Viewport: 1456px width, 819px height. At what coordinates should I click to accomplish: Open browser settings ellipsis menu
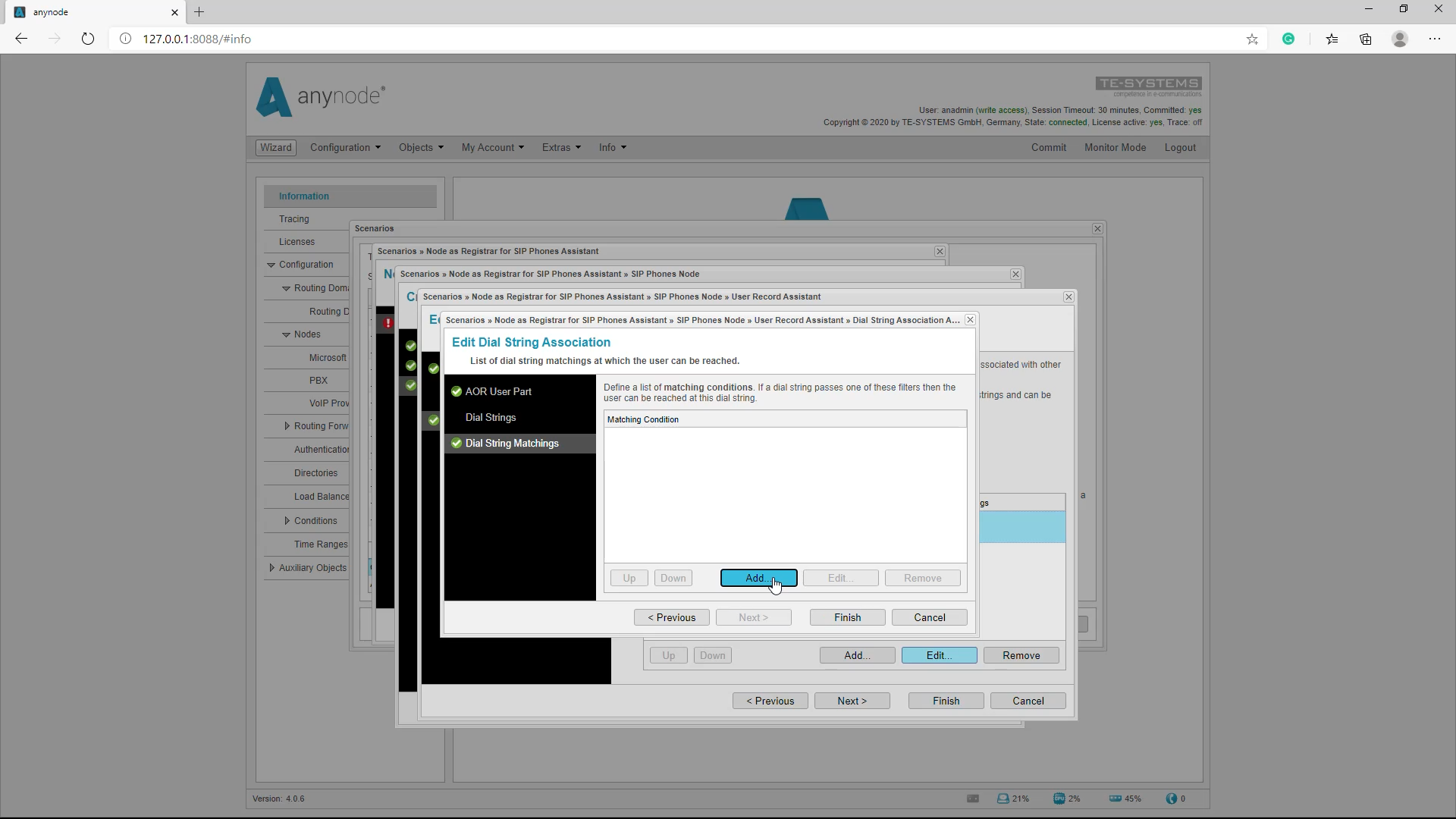click(1435, 39)
